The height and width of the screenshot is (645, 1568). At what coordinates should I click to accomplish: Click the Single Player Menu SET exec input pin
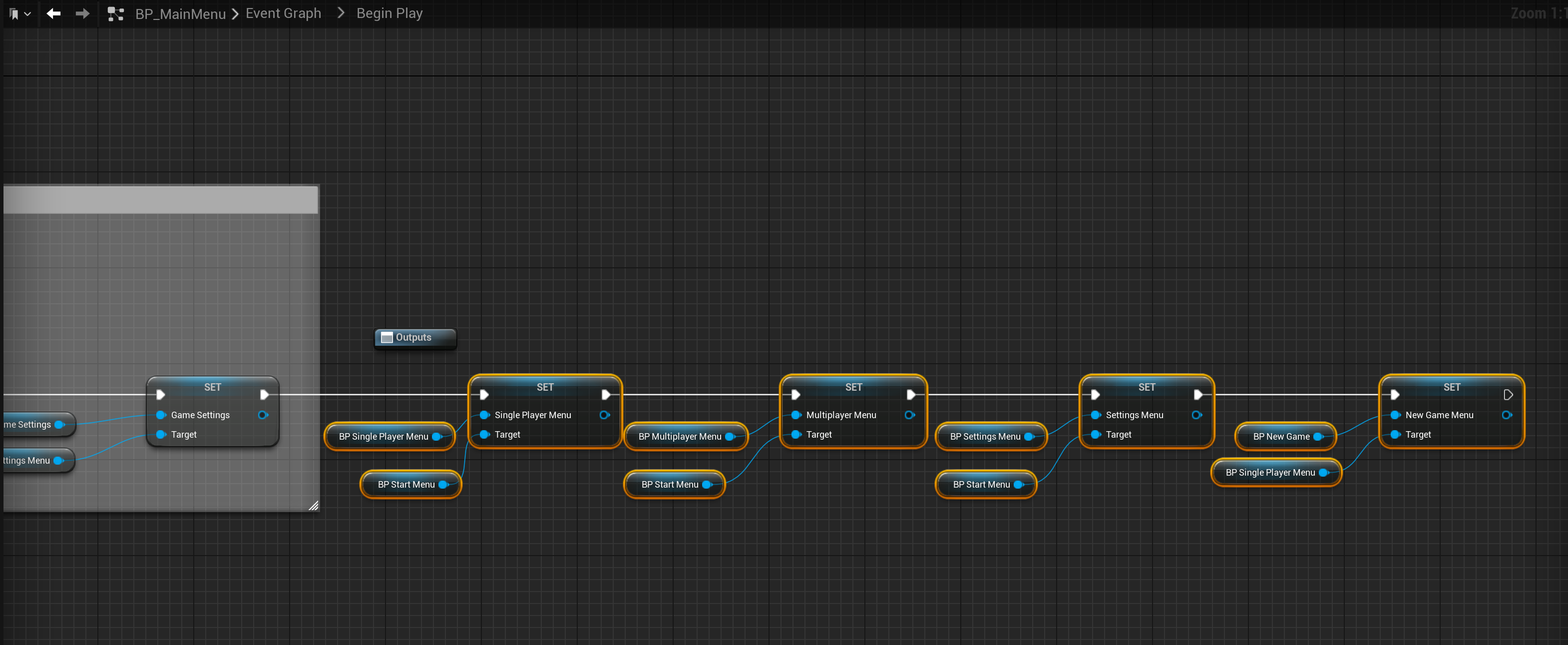click(484, 395)
